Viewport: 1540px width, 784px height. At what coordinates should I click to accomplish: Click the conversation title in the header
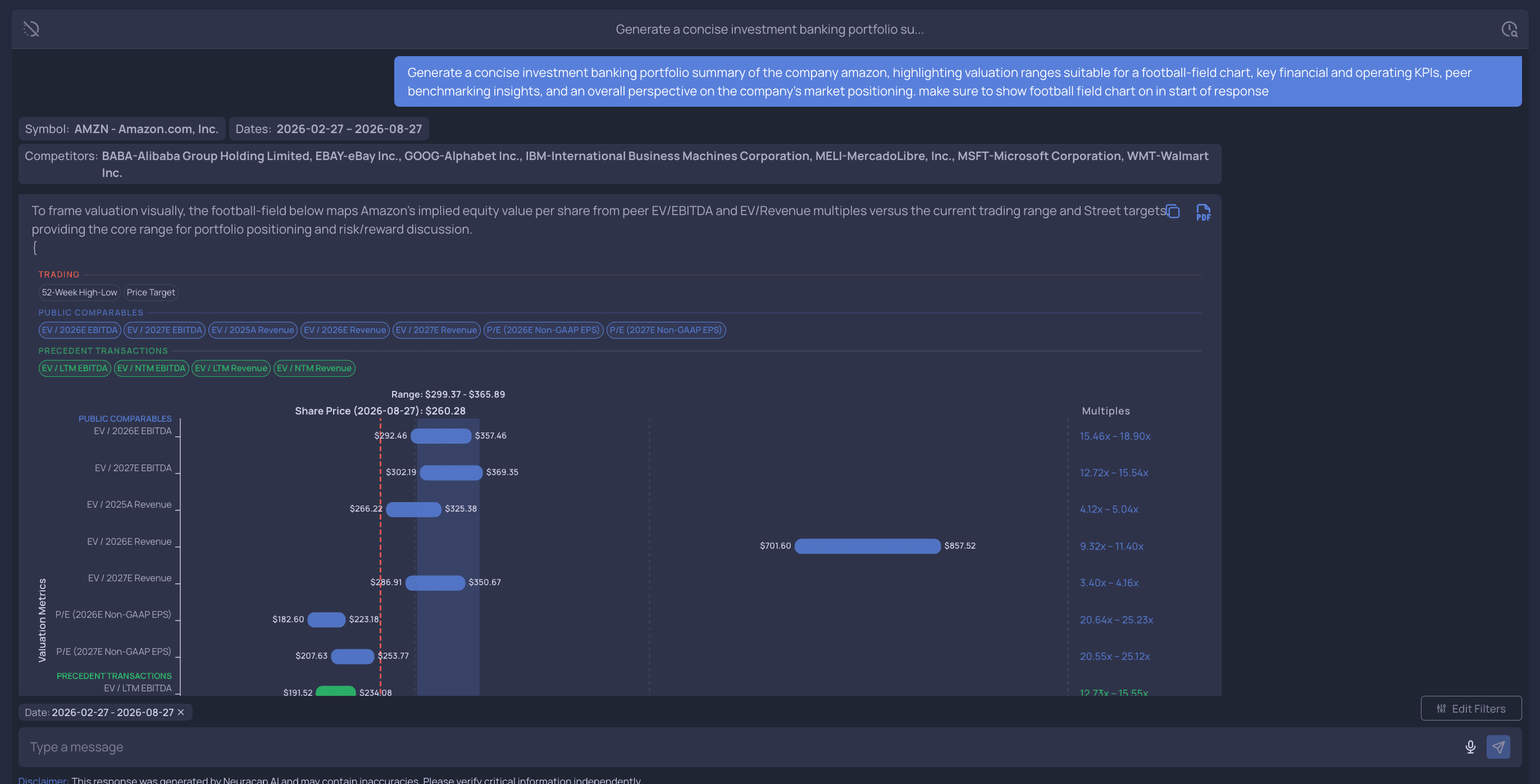pyautogui.click(x=769, y=29)
